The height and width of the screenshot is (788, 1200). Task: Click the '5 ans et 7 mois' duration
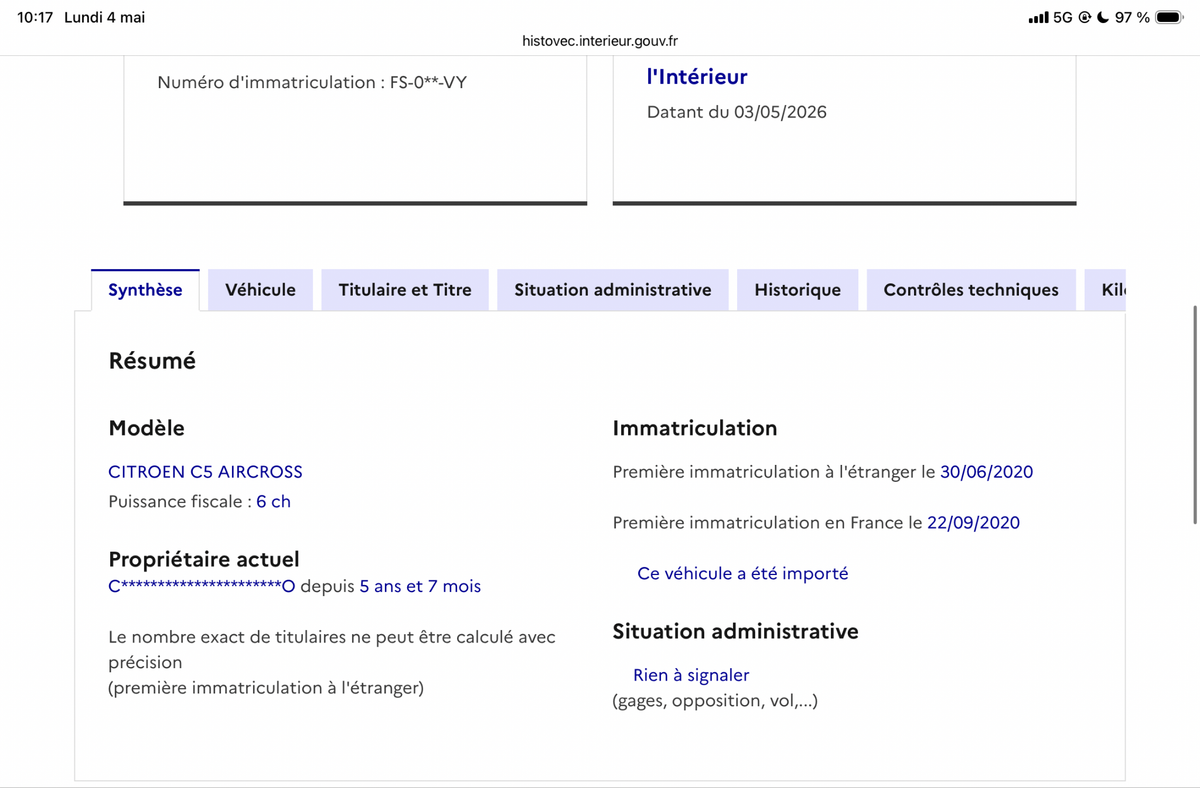tap(420, 586)
